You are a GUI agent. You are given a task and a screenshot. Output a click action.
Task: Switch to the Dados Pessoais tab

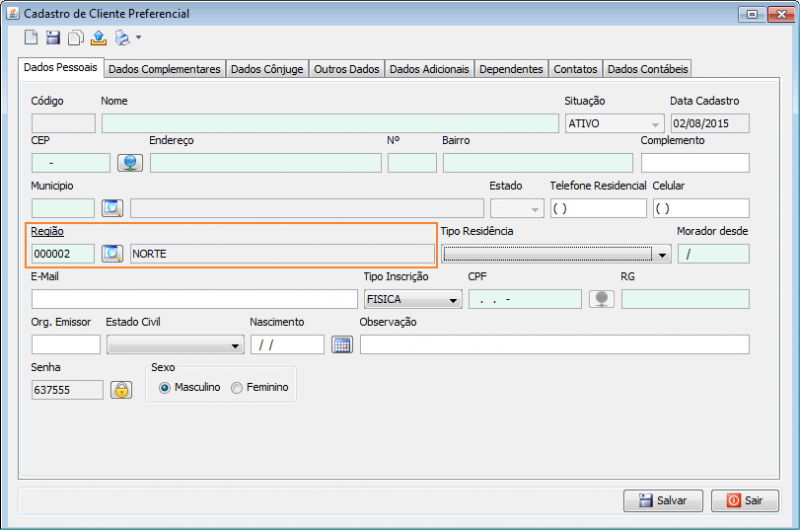click(x=60, y=67)
